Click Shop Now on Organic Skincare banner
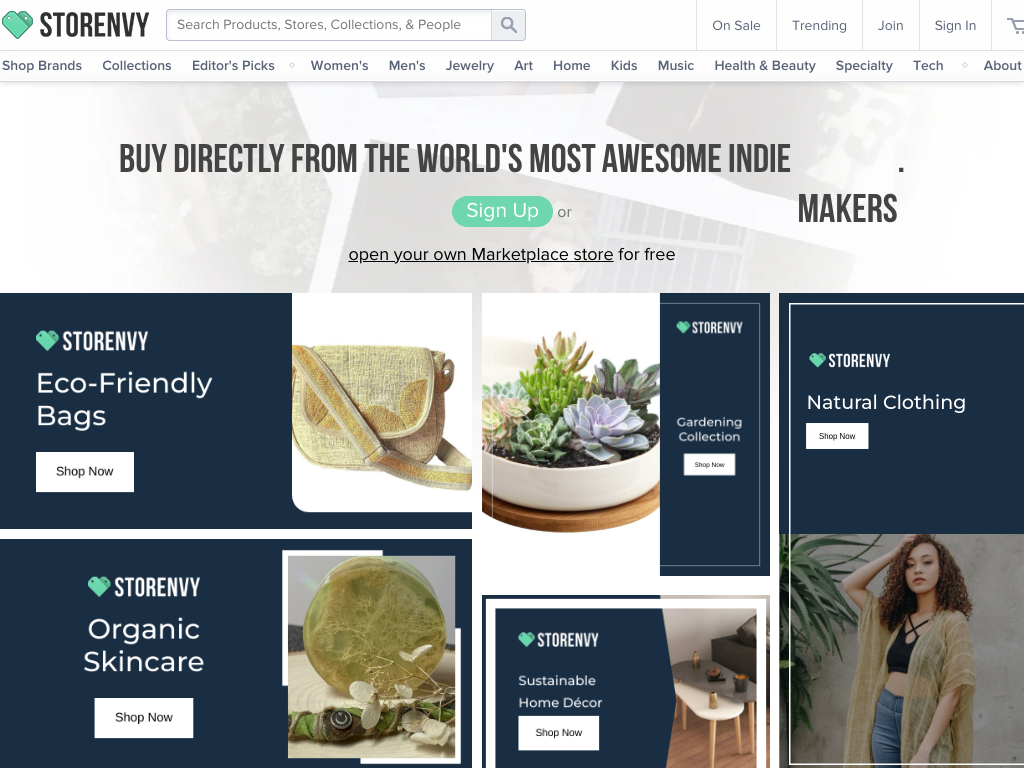1024x768 pixels. (143, 717)
